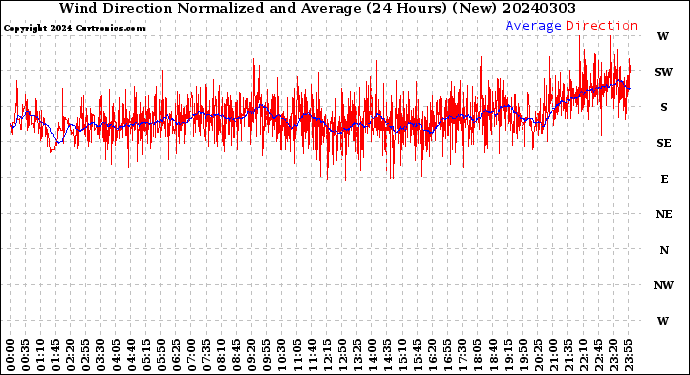Click the 'S' y-axis label
690x375 pixels.
(x=664, y=107)
